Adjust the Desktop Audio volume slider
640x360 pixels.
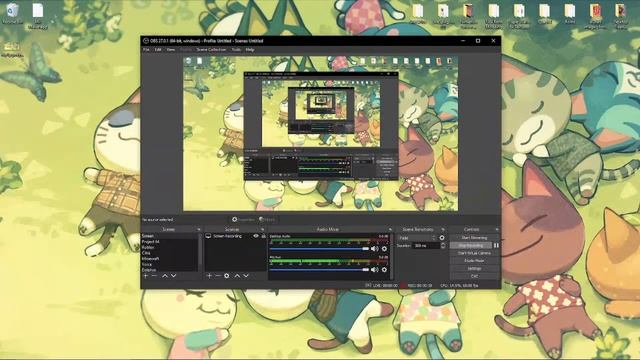(x=320, y=249)
